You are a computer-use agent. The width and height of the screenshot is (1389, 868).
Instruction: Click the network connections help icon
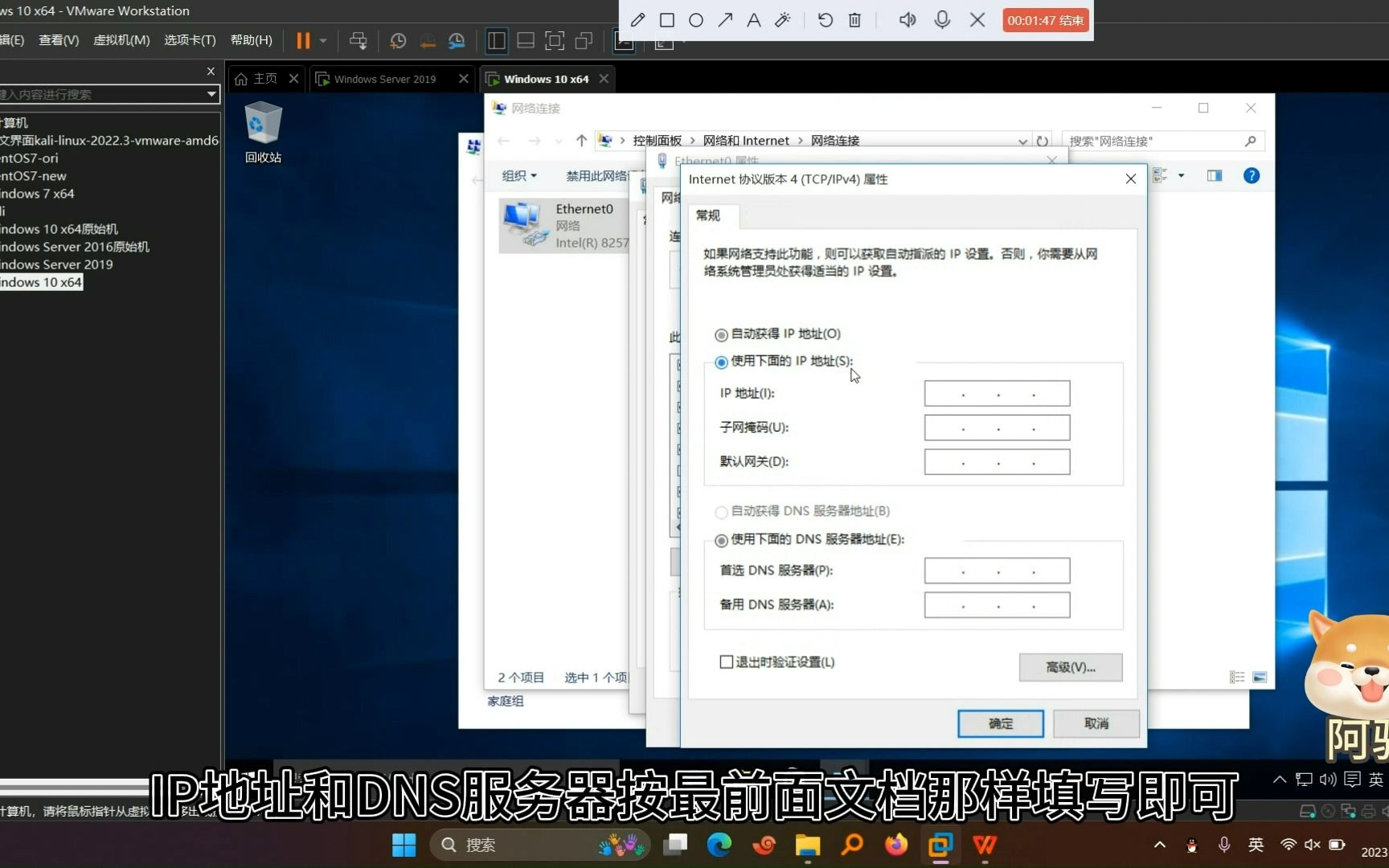pyautogui.click(x=1252, y=176)
